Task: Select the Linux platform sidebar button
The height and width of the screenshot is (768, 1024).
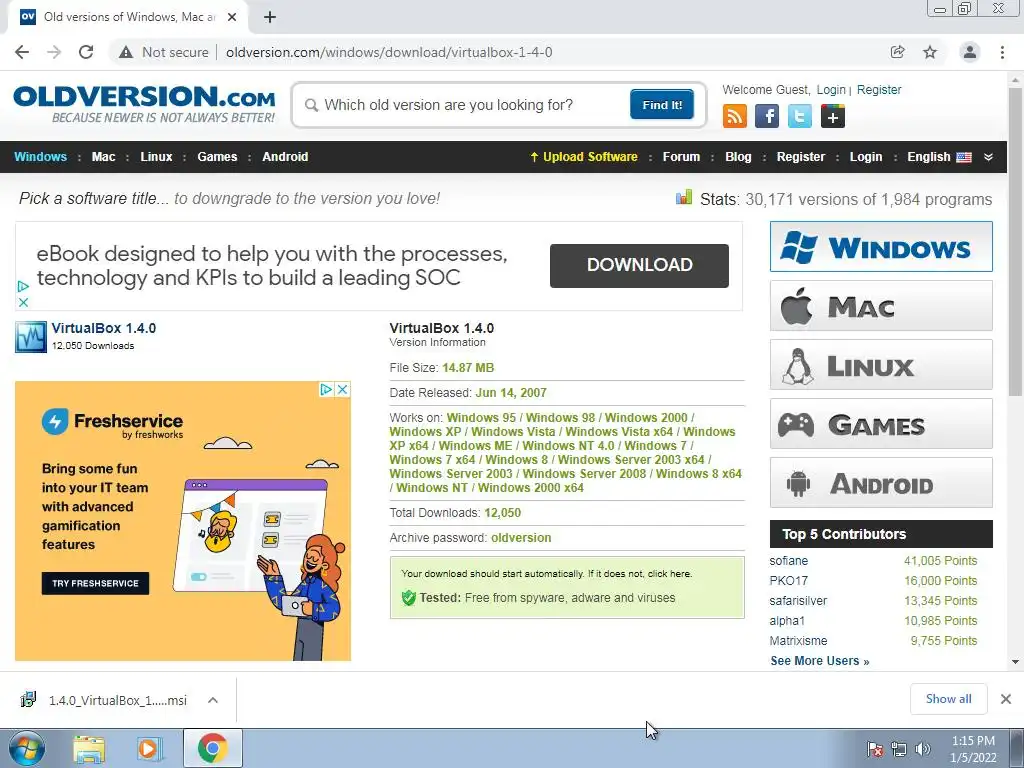Action: (881, 364)
